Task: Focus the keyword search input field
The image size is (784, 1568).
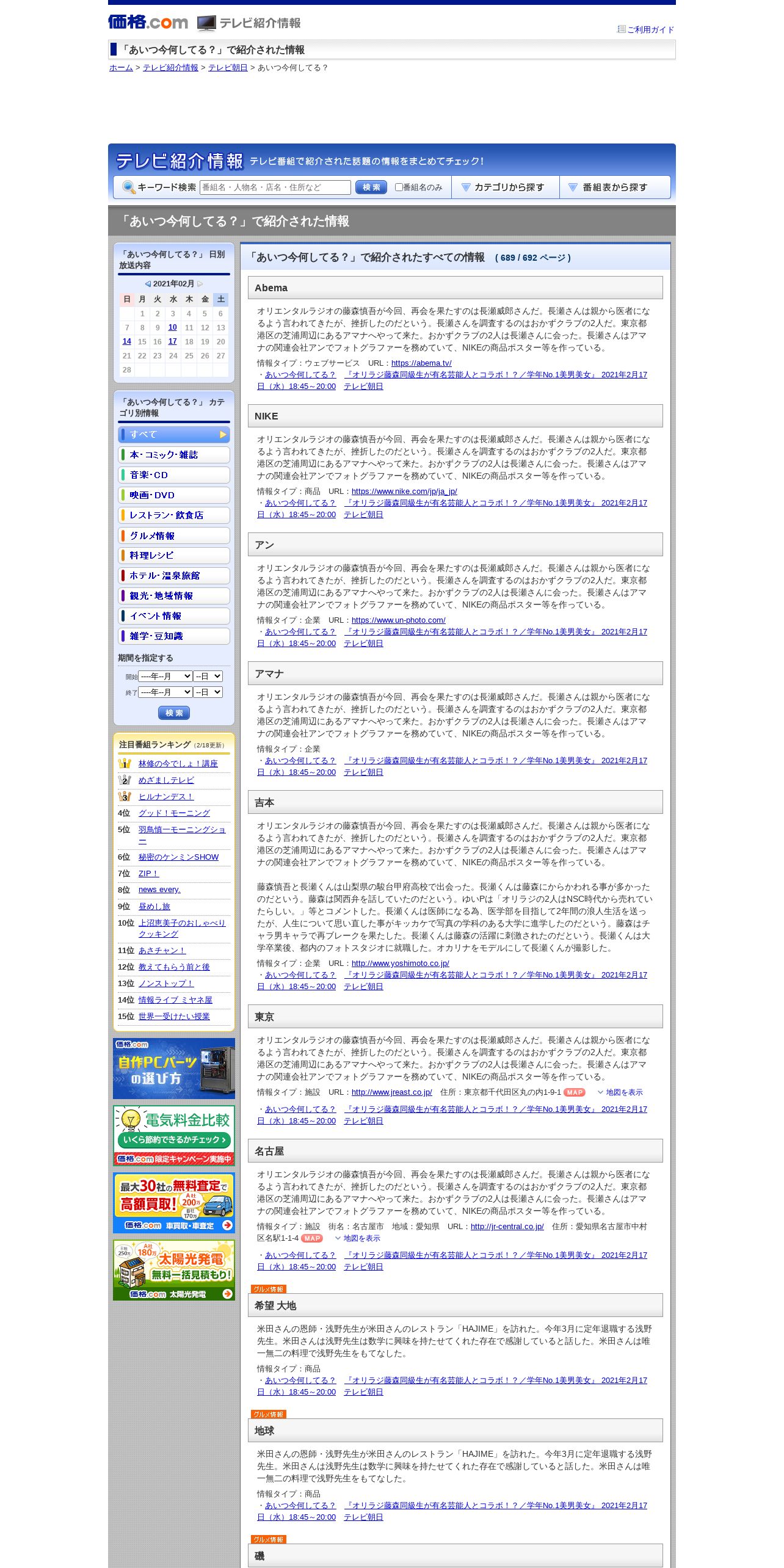Action: (275, 187)
